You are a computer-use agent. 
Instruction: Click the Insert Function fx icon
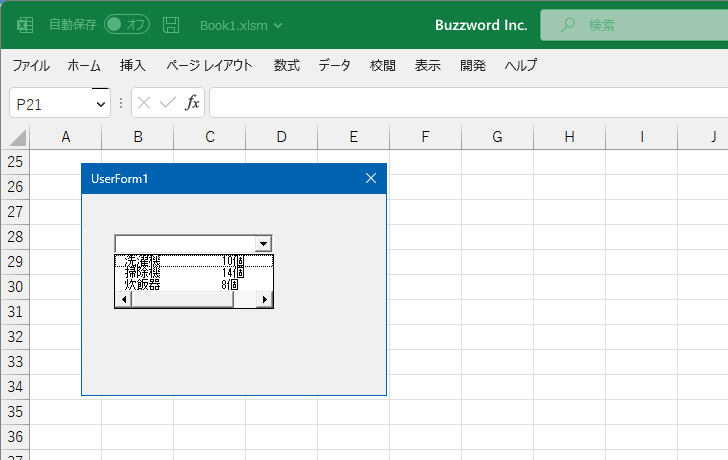click(192, 102)
